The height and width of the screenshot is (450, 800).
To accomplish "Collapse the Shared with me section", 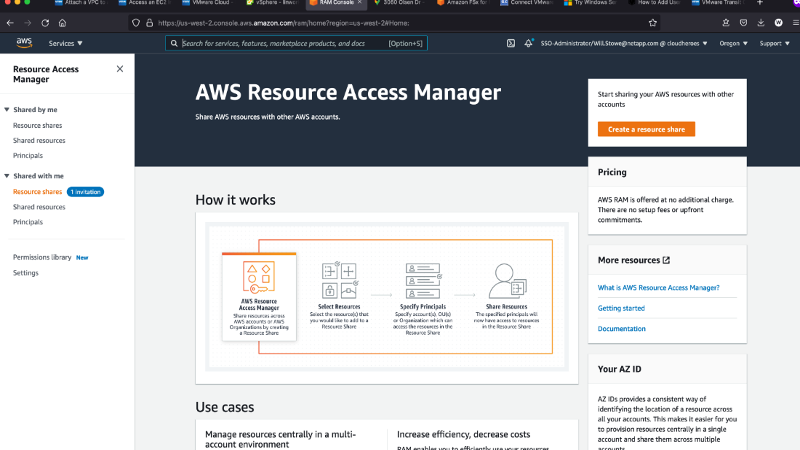I will (x=7, y=176).
